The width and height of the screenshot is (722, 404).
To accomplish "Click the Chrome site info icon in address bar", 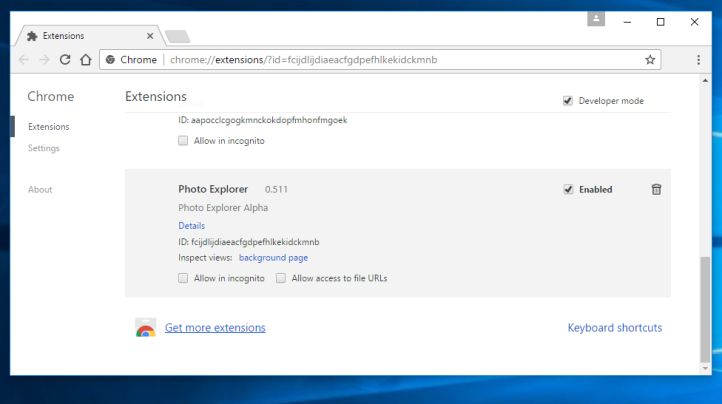I will [110, 59].
